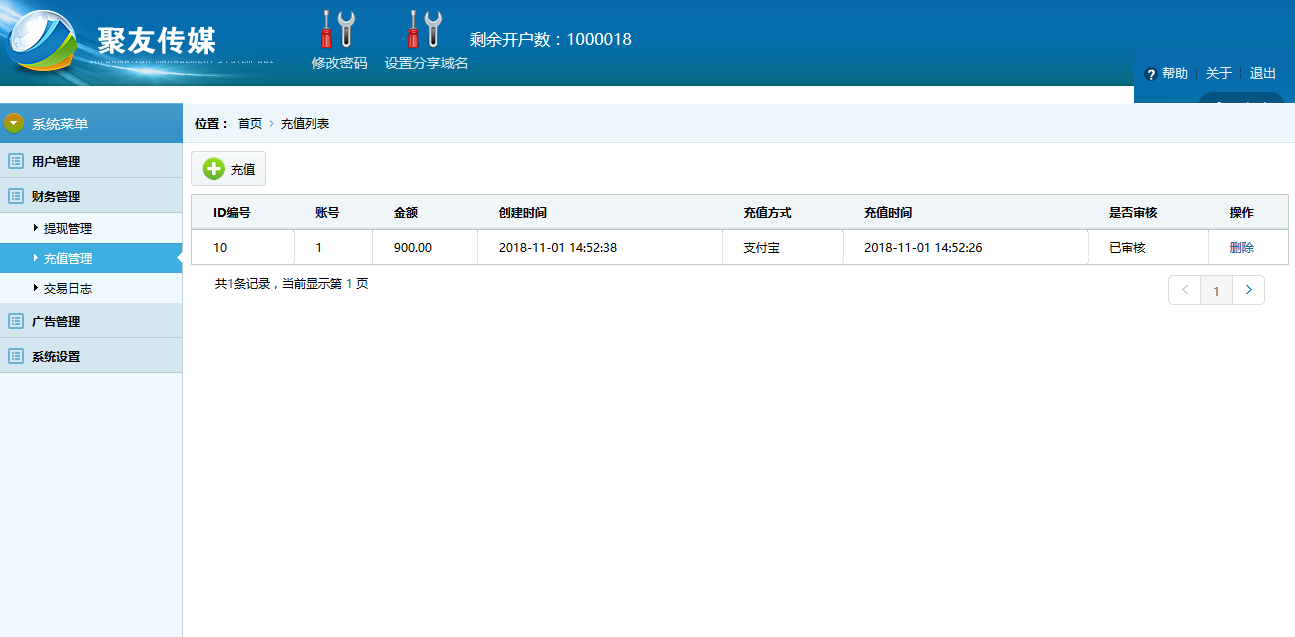Click the amount cell 900.00
The width and height of the screenshot is (1295, 637).
point(413,248)
